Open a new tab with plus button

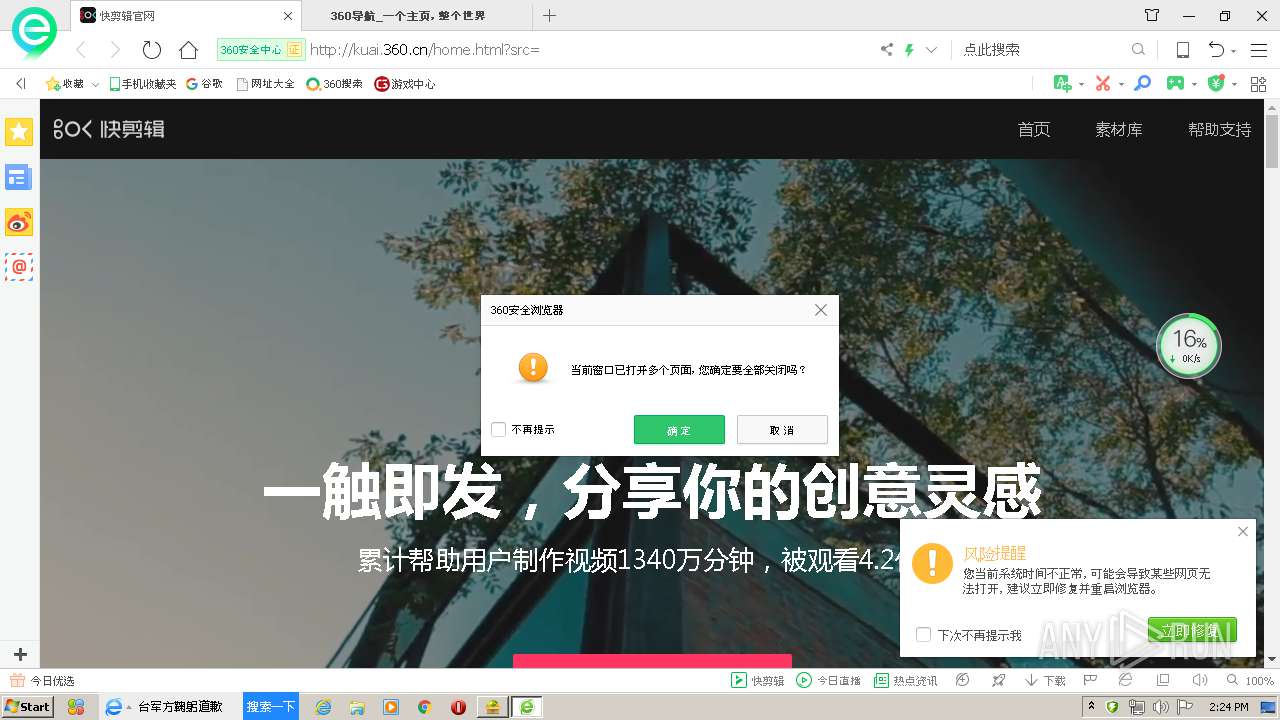pyautogui.click(x=549, y=15)
